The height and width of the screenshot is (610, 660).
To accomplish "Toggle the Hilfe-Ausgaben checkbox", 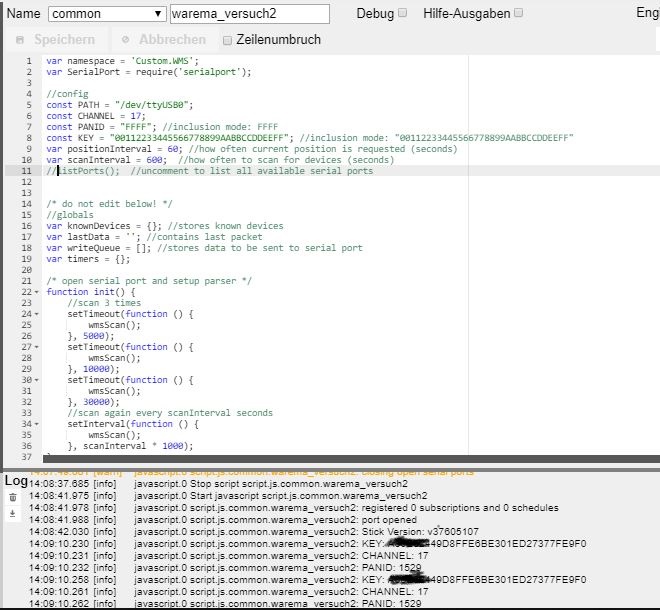I will [519, 13].
